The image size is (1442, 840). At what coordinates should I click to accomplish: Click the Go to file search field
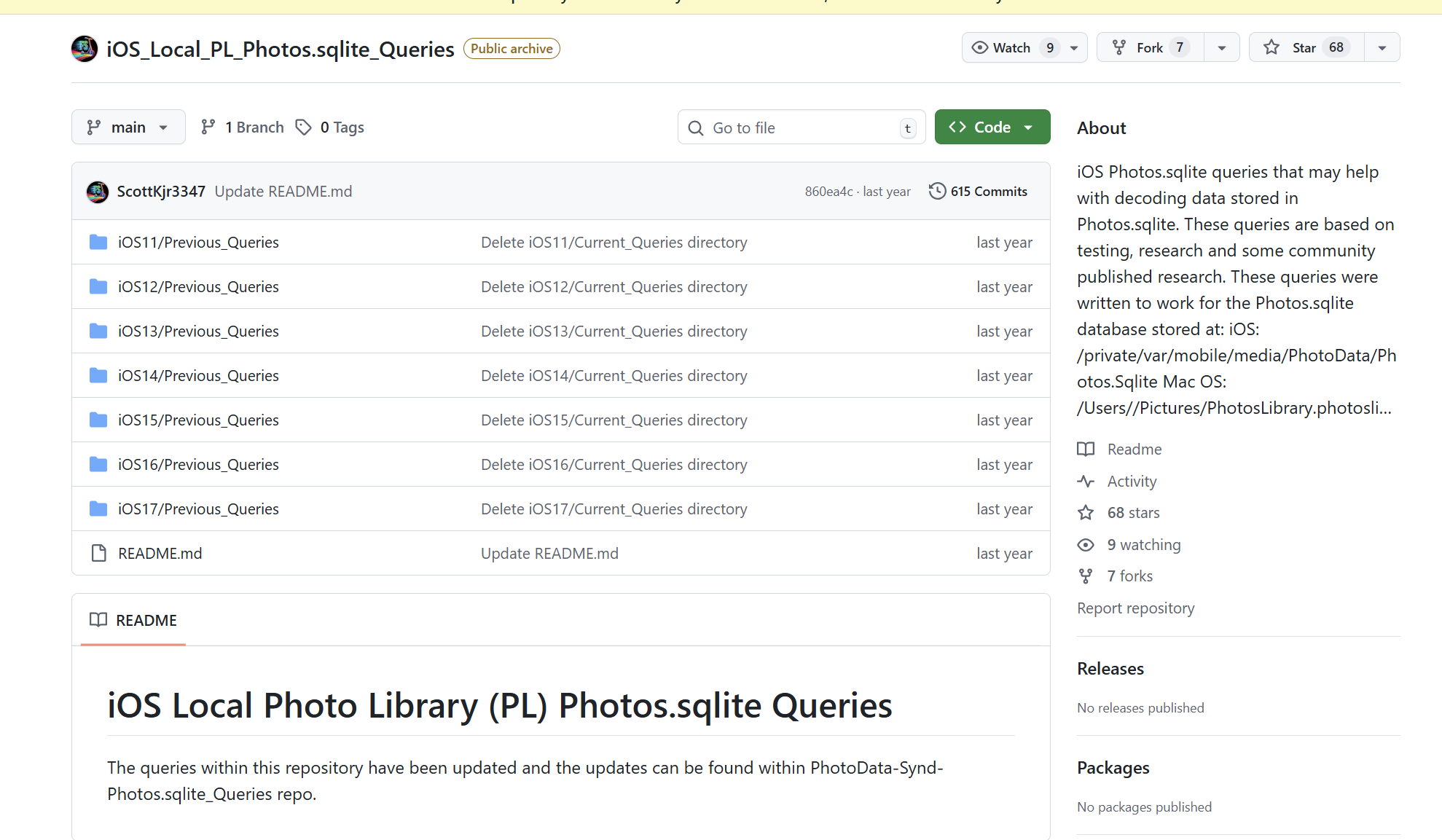point(802,127)
